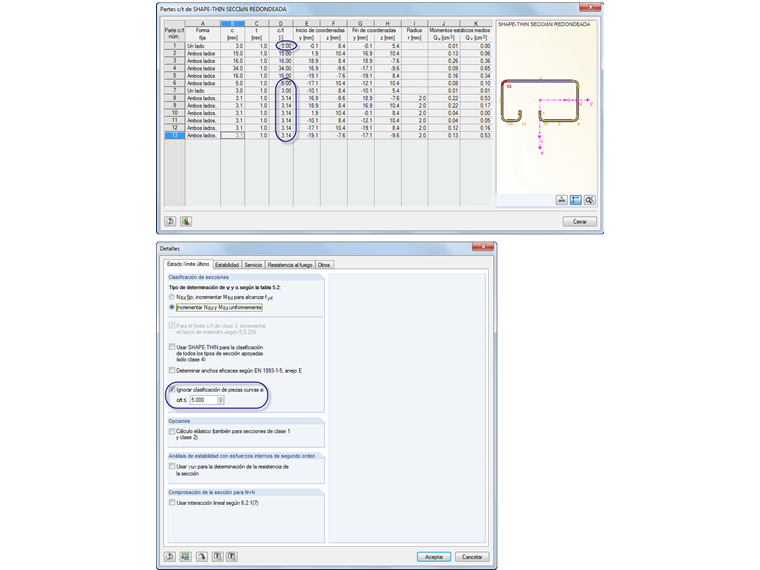760x570 pixels.
Task: Click the c/t limit input field showing 5.000
Action: [204, 400]
